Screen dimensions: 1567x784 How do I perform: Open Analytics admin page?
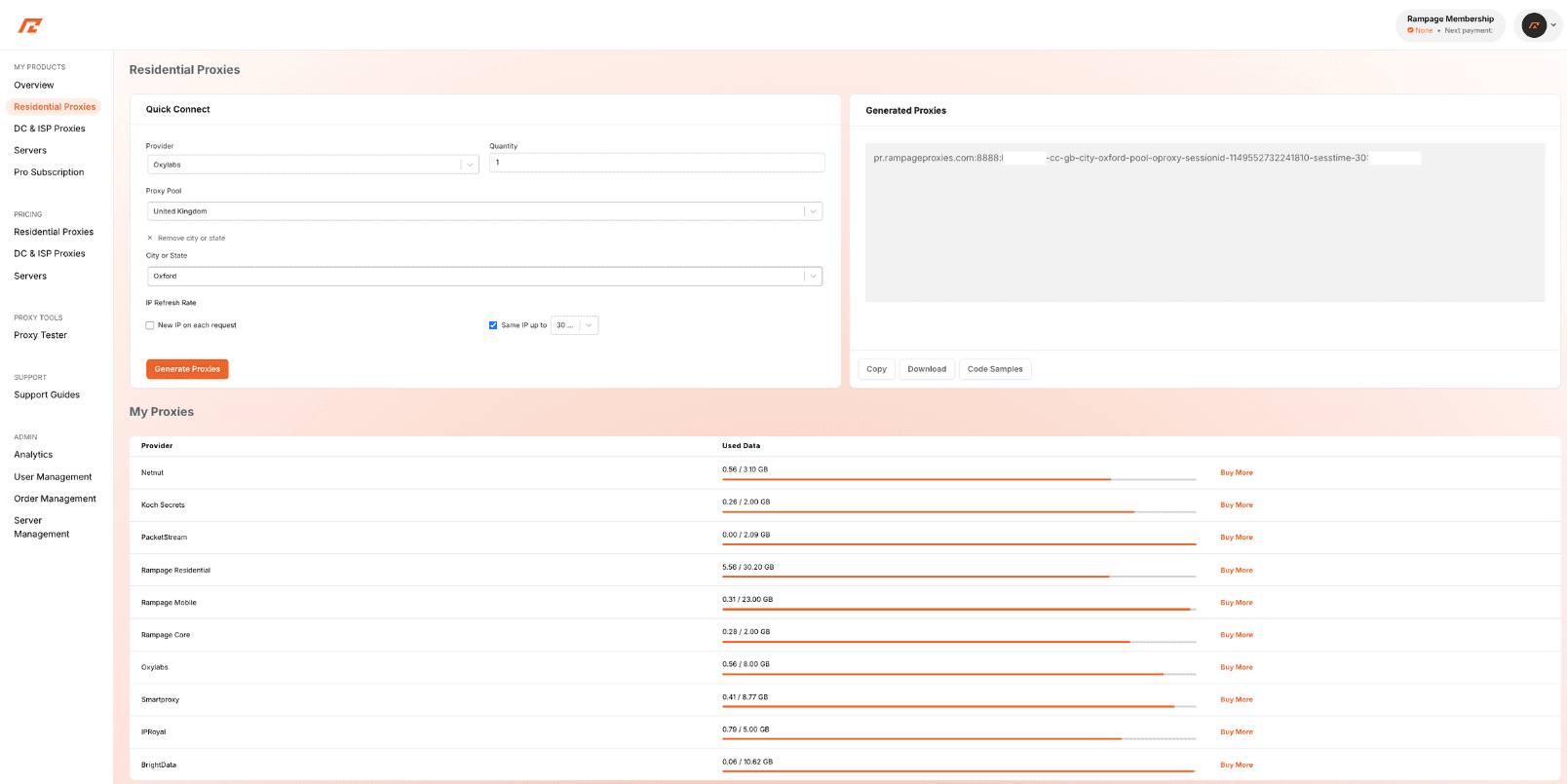[x=33, y=455]
